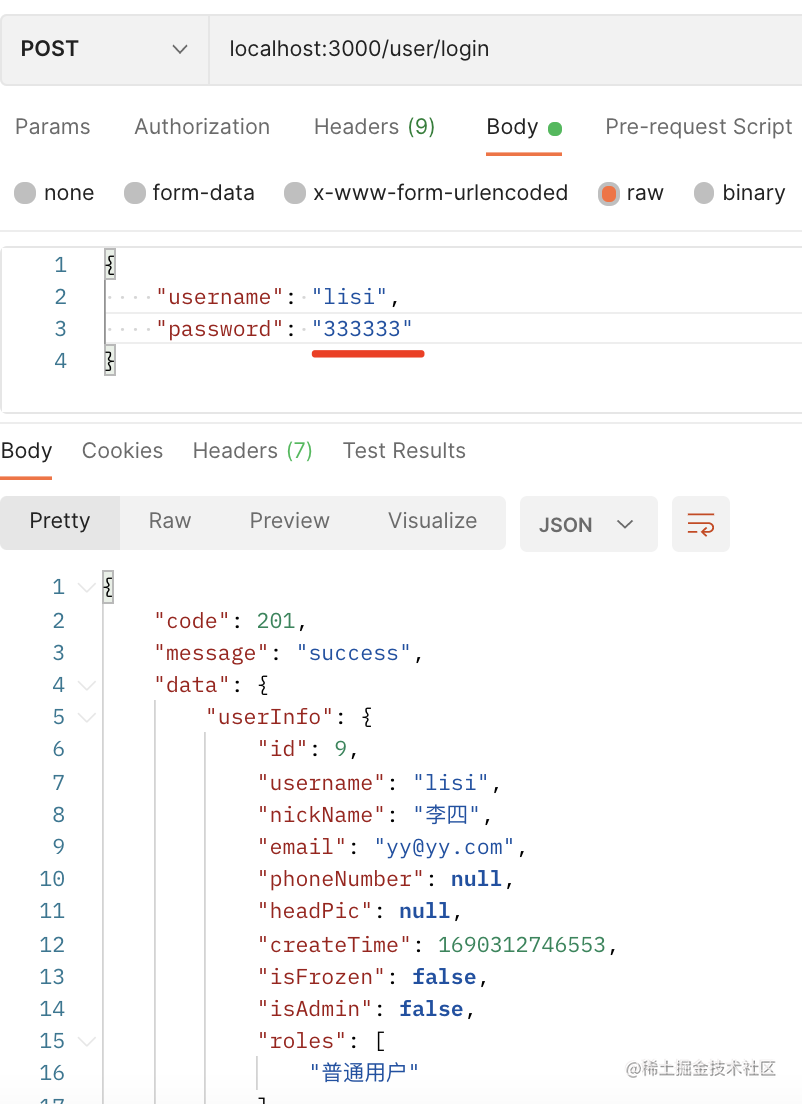This screenshot has width=802, height=1104.
Task: Switch to the Params tab
Action: (x=52, y=127)
